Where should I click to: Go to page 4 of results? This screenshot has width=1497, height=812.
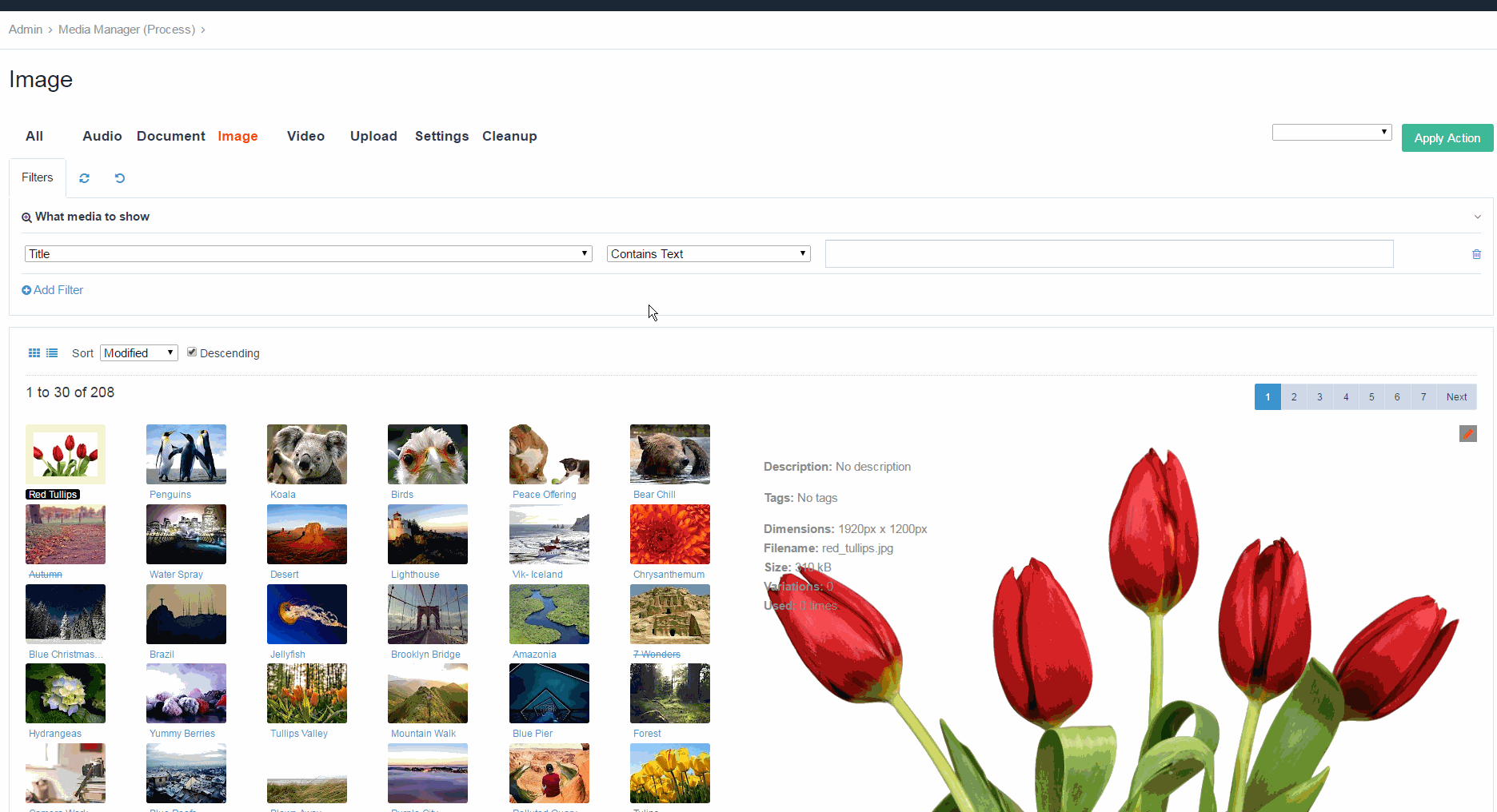[x=1346, y=396]
